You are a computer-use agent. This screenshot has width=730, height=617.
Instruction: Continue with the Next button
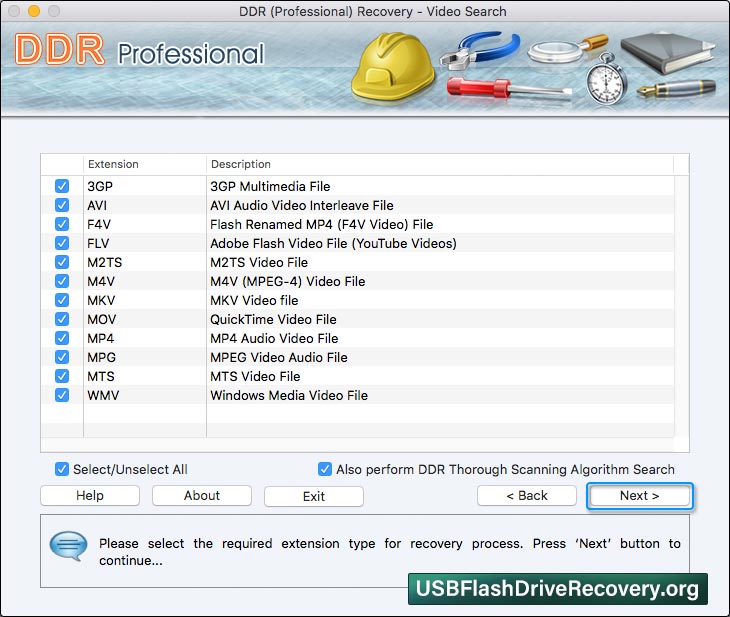[640, 496]
